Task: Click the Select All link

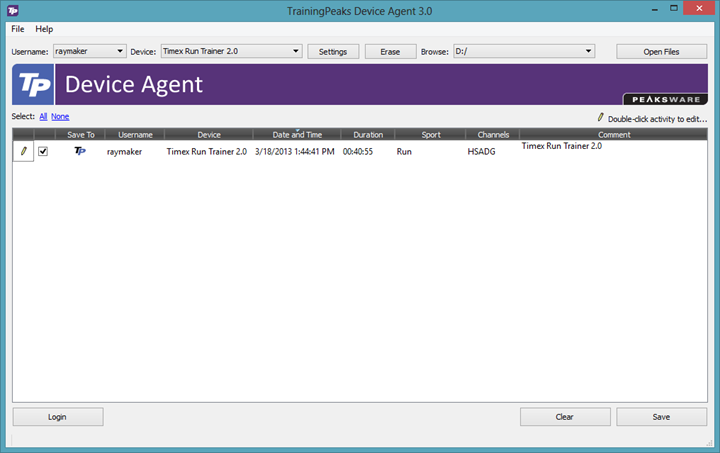Action: (x=43, y=117)
